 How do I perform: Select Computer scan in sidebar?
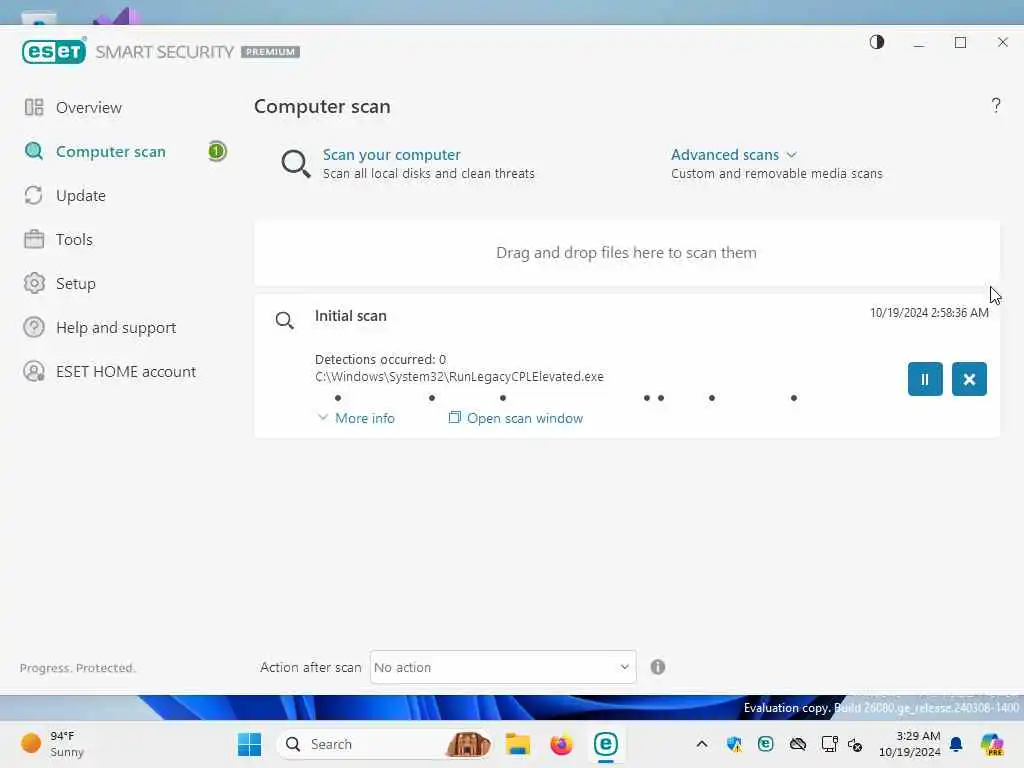click(x=110, y=152)
